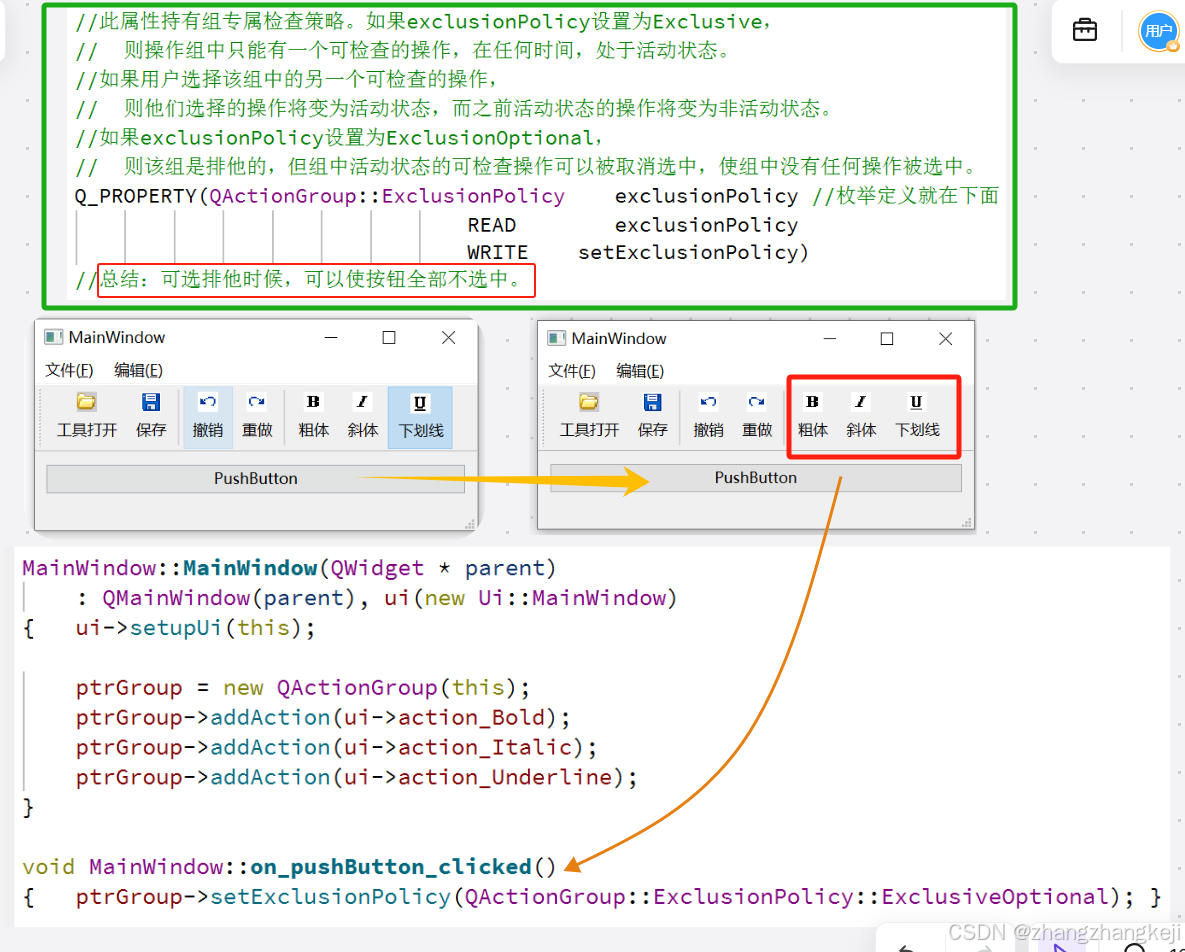Click the 'ui->setupUi(this);' code line
1185x952 pixels.
[195, 628]
